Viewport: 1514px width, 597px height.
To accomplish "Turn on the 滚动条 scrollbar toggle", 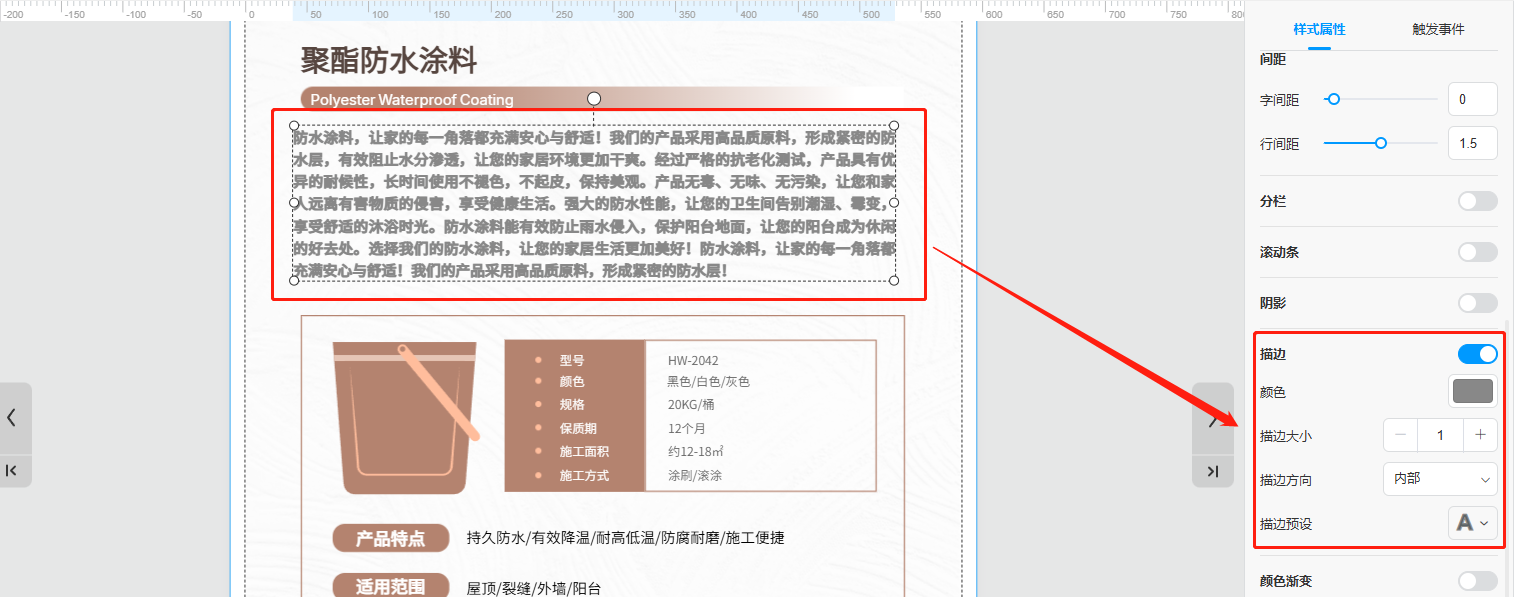I will pos(1477,252).
